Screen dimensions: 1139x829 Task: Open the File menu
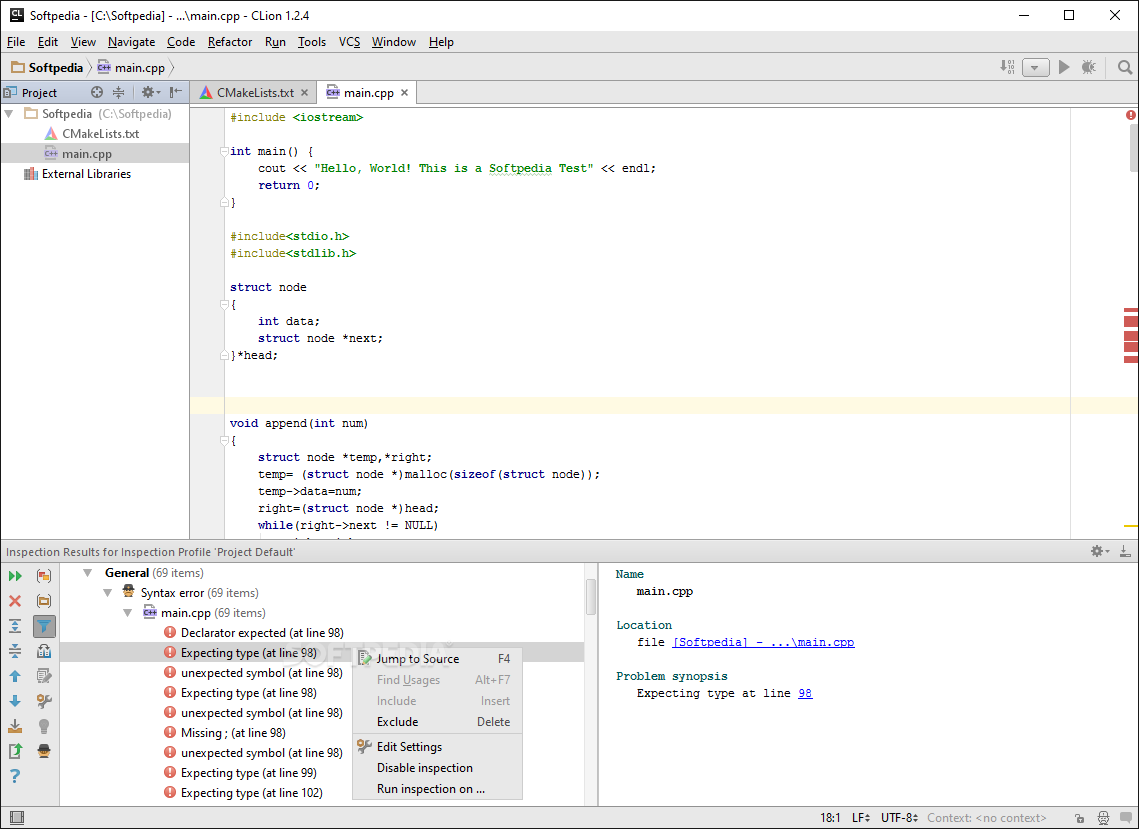coord(16,42)
